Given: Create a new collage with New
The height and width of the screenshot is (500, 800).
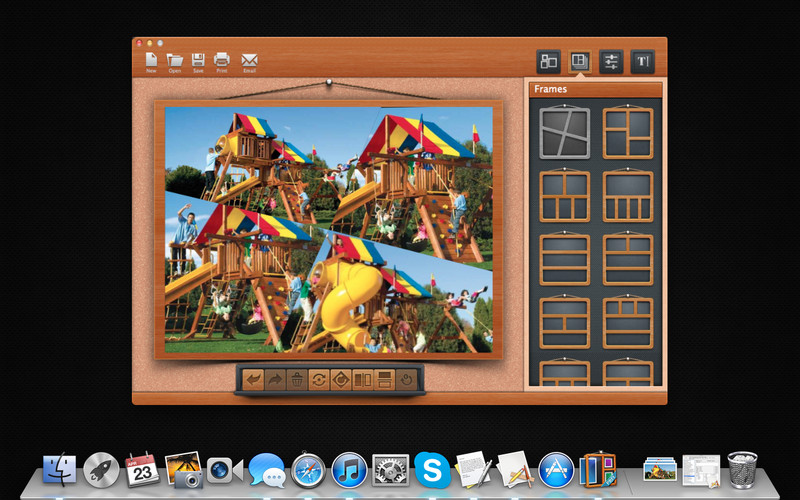Looking at the screenshot, I should (x=152, y=63).
